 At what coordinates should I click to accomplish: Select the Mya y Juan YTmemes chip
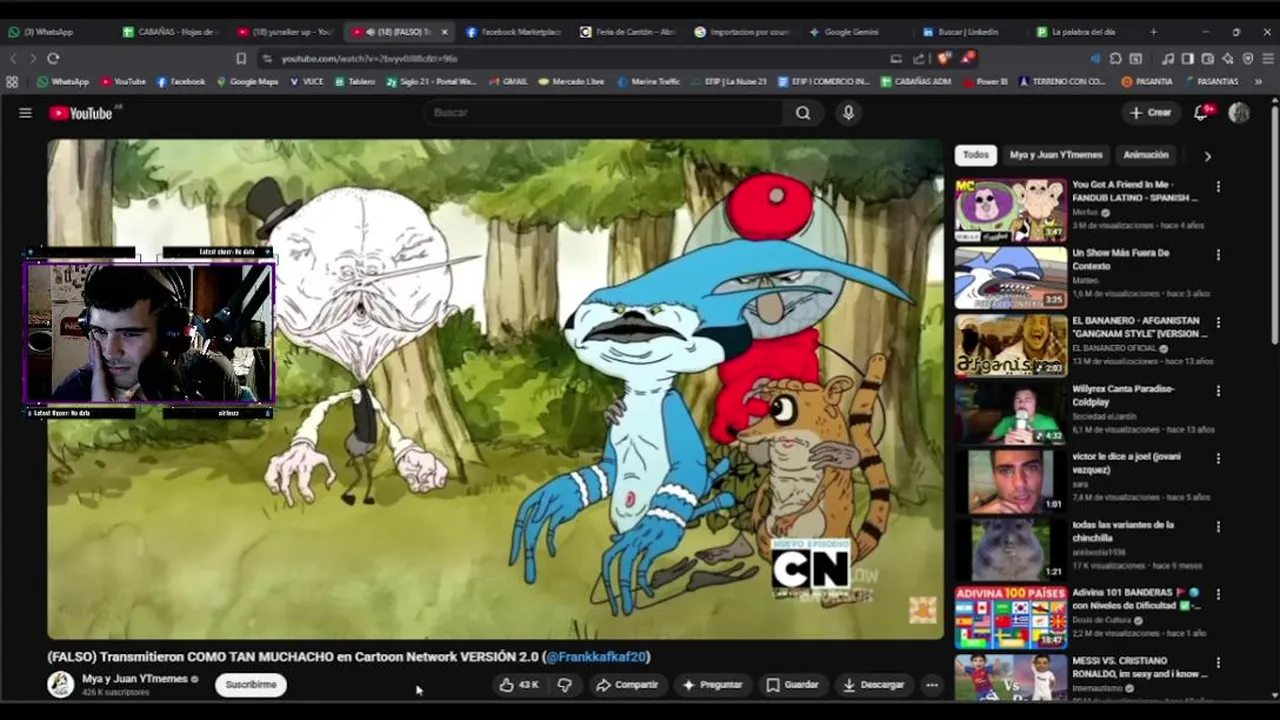pyautogui.click(x=1056, y=155)
